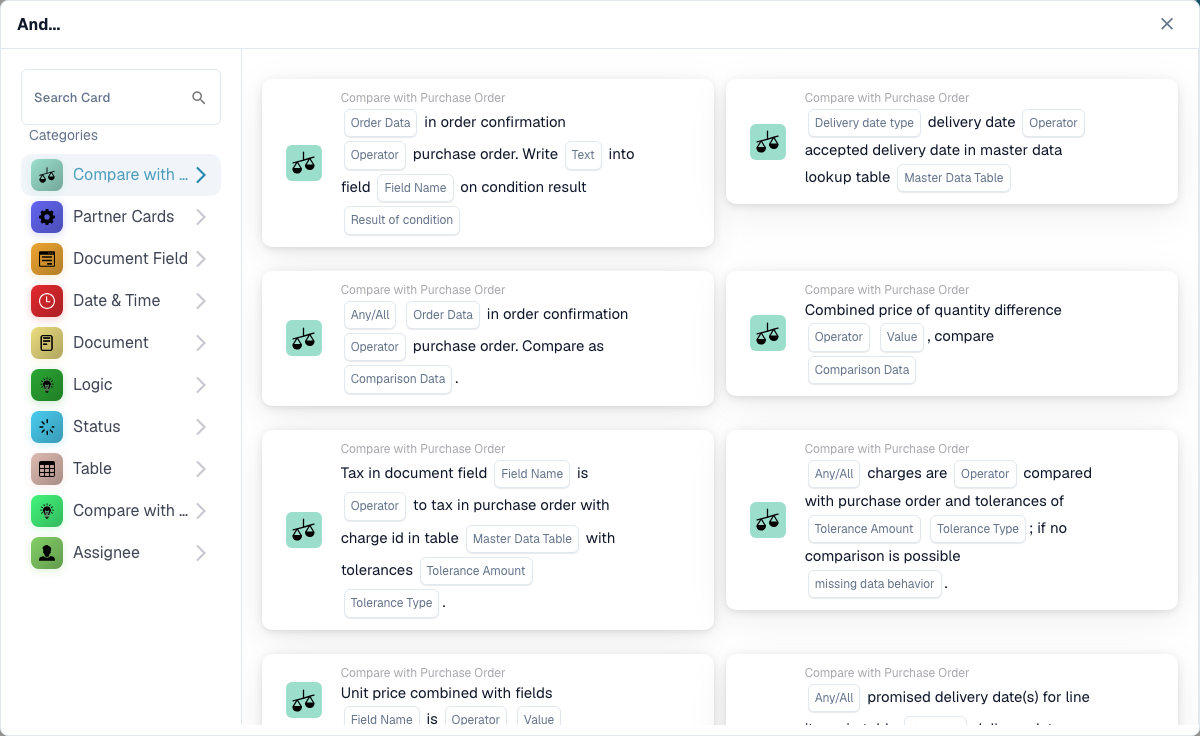Expand the Document Field category chevron
Image resolution: width=1200 pixels, height=736 pixels.
tap(201, 259)
